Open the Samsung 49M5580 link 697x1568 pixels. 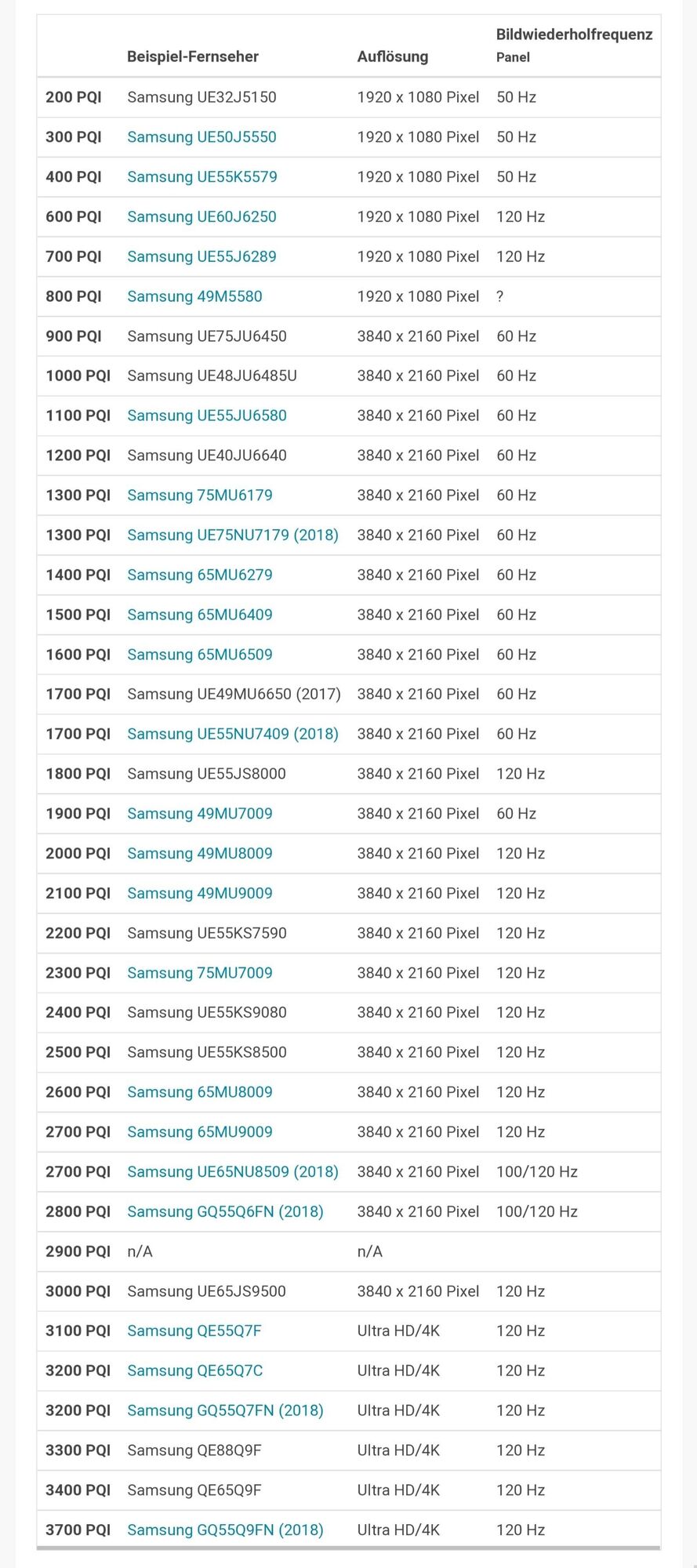(194, 296)
